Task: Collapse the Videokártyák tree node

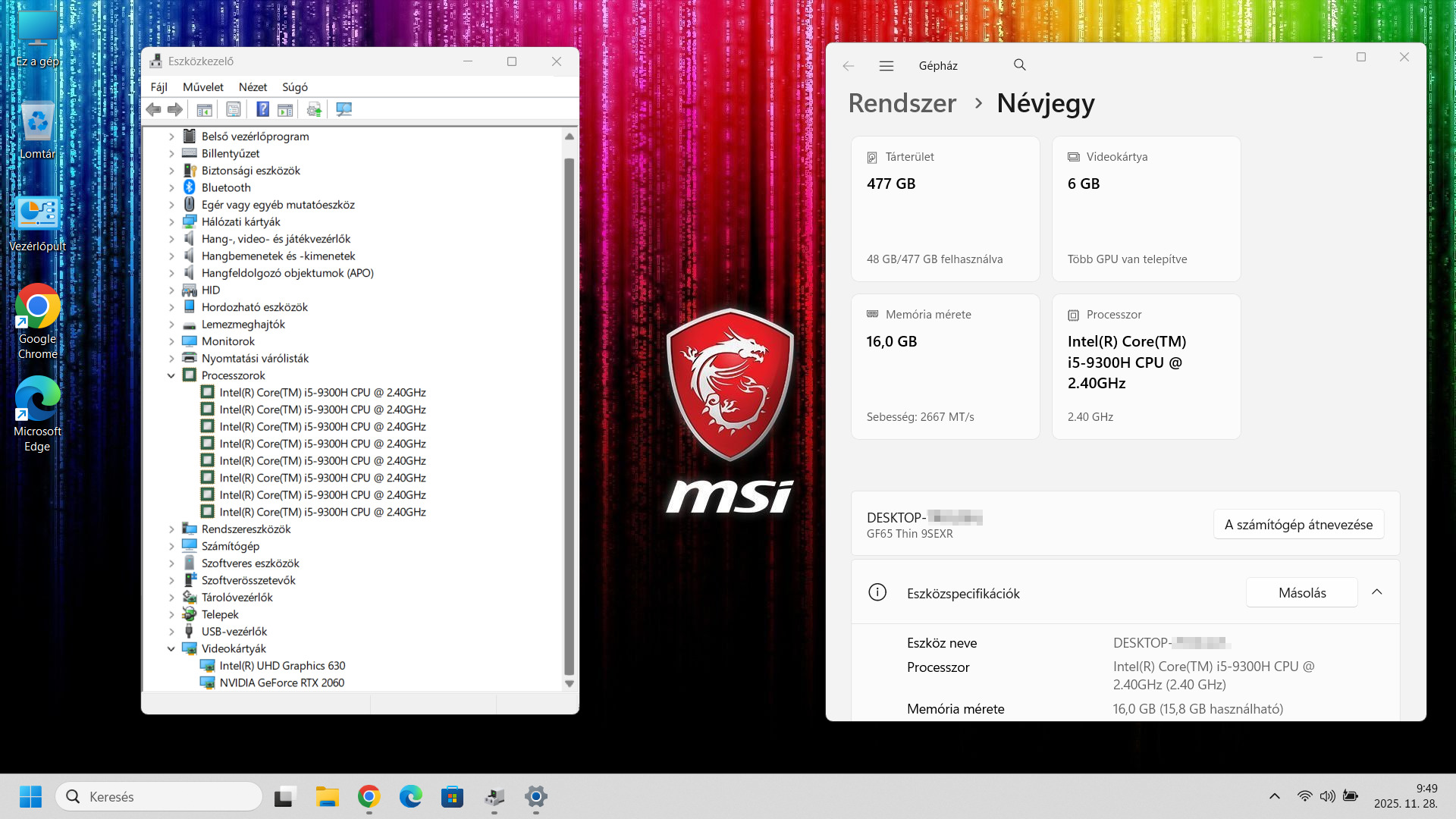Action: point(171,648)
